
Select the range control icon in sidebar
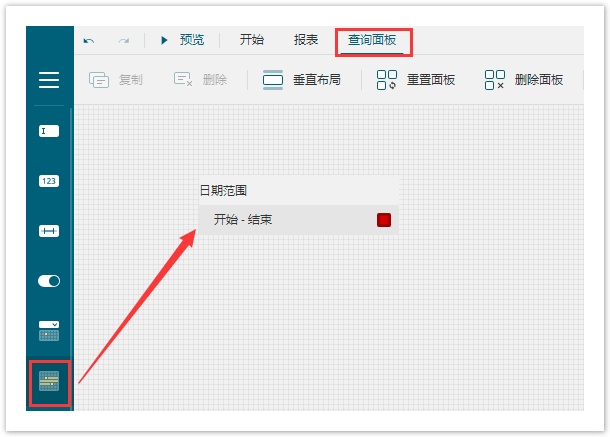point(49,231)
